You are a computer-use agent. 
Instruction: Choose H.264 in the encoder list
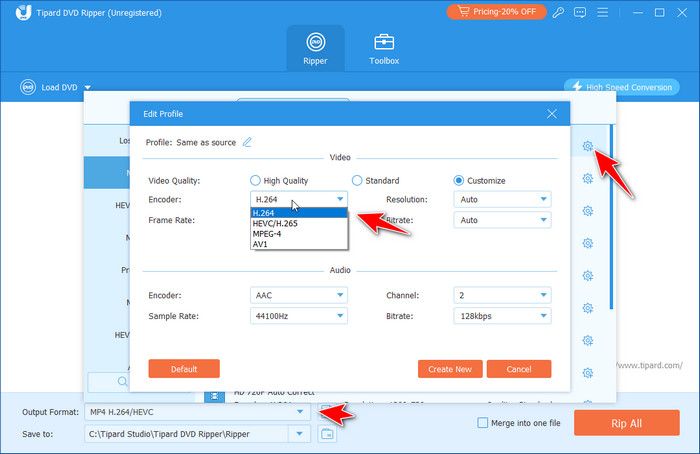299,213
